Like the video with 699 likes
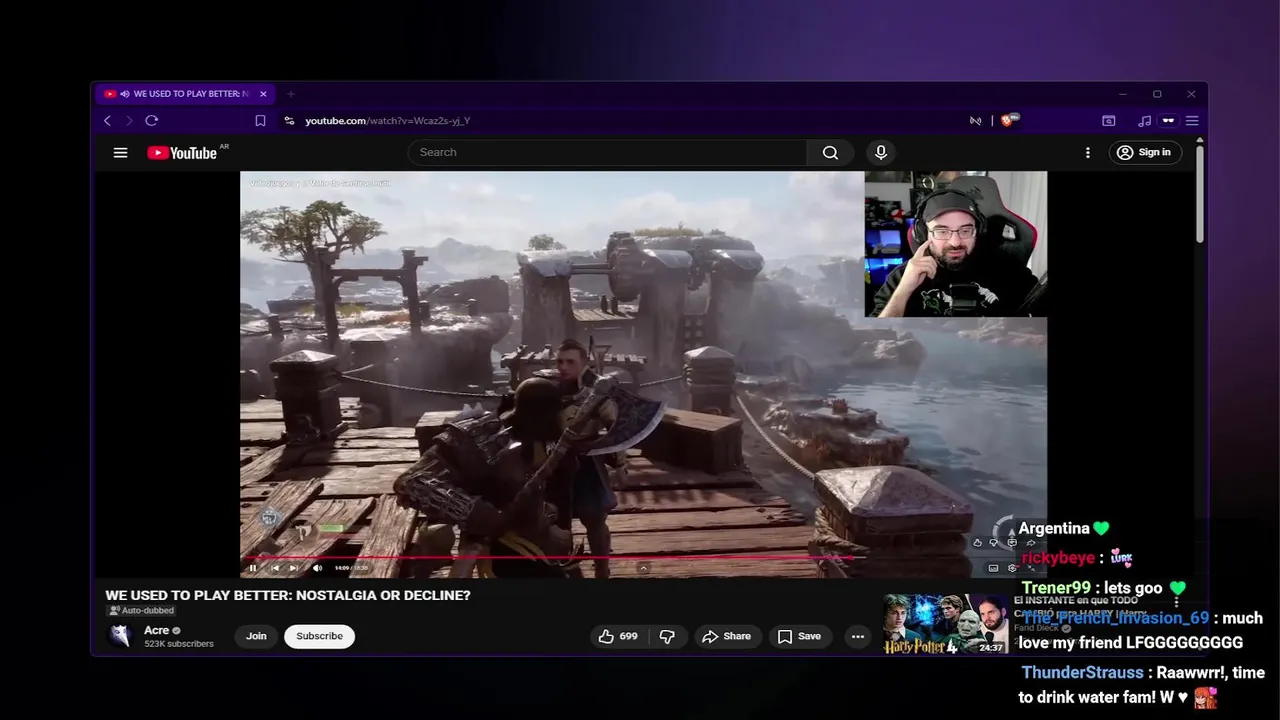 click(618, 636)
